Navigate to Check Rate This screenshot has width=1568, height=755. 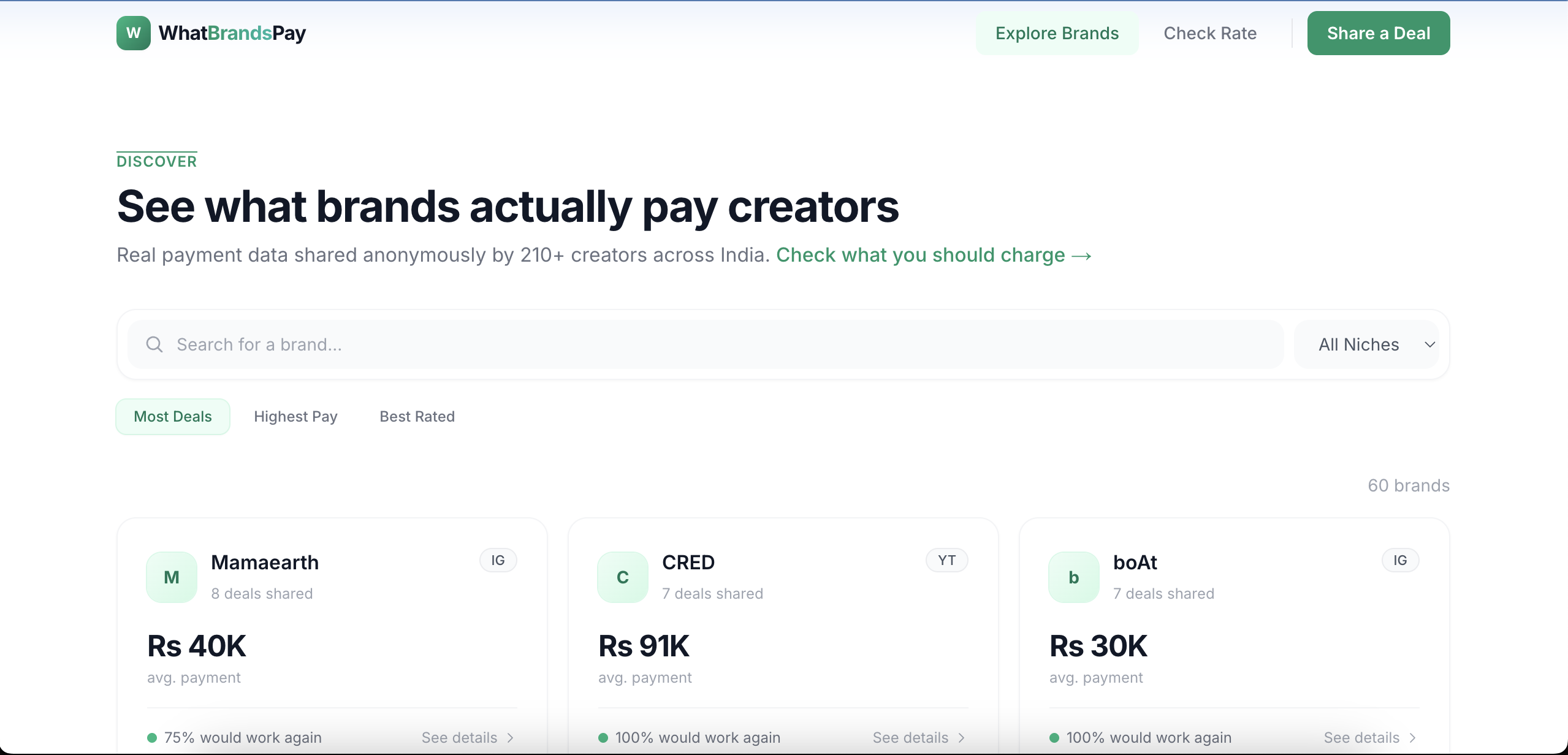tap(1209, 32)
